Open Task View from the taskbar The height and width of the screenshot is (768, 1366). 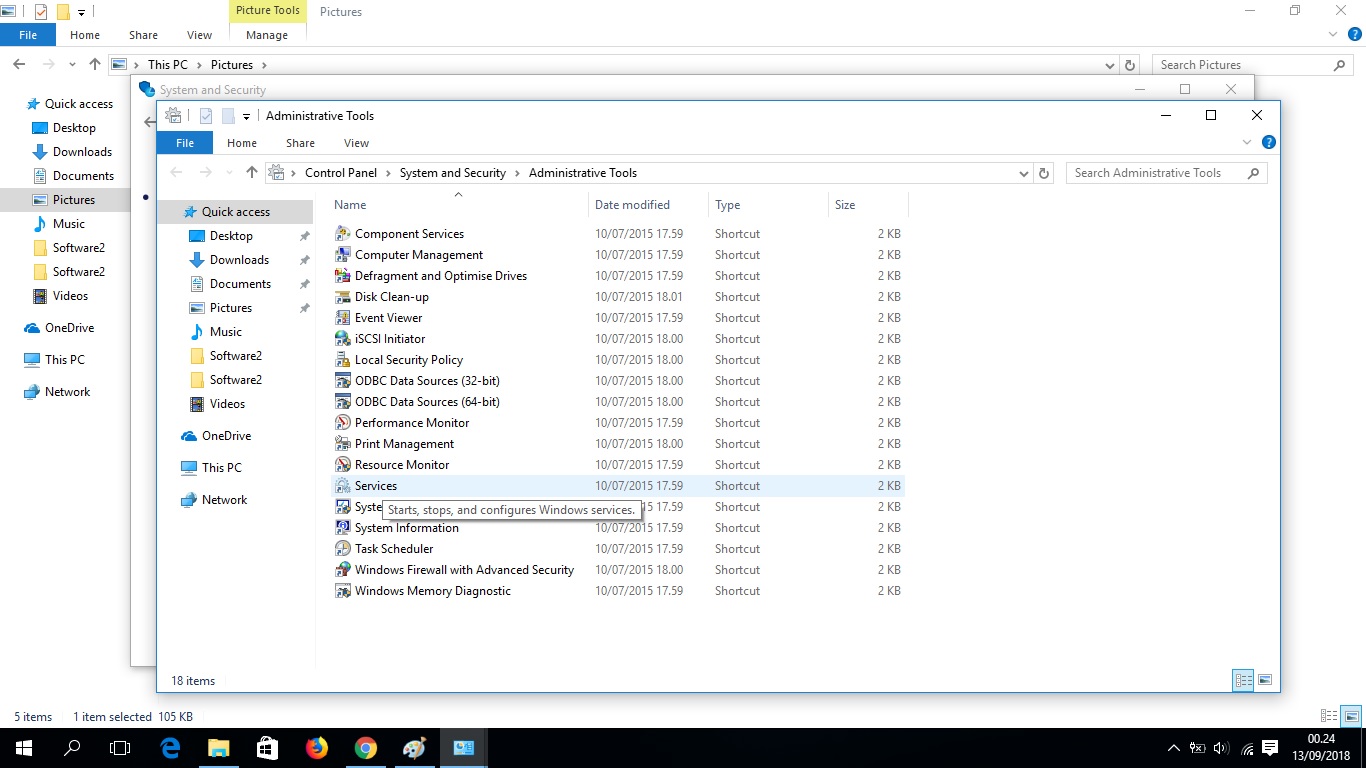[x=120, y=748]
